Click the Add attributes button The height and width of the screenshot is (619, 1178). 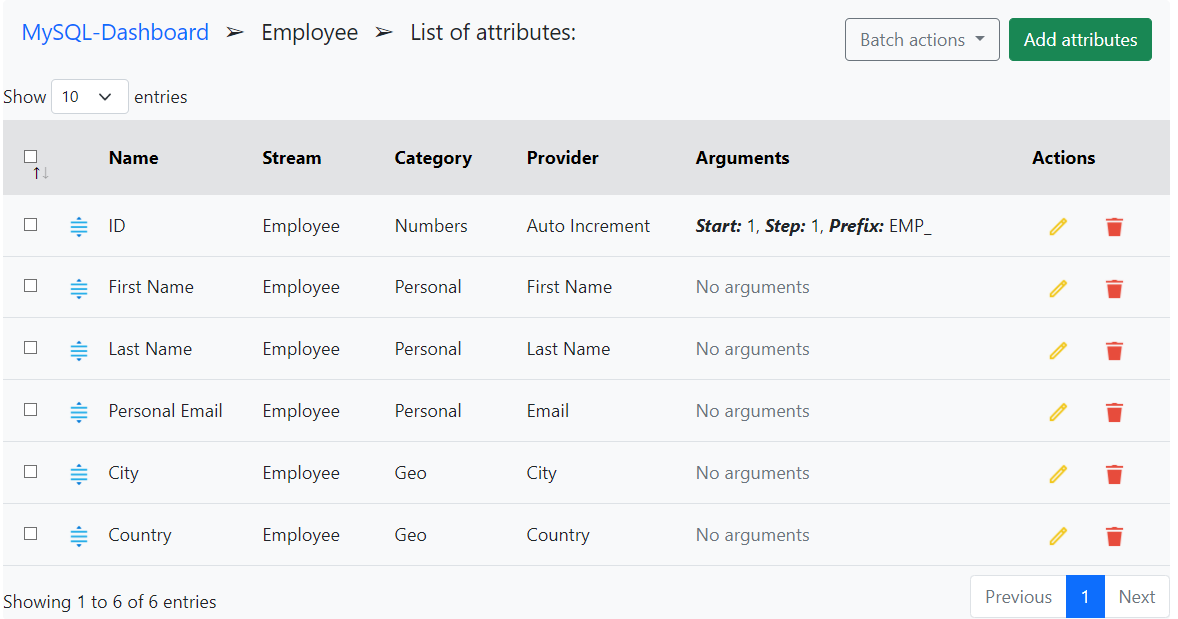[x=1080, y=40]
